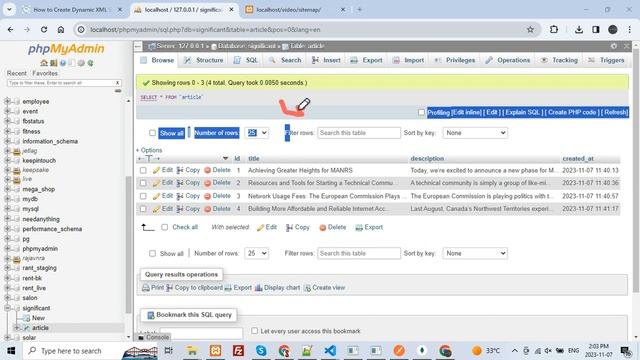The image size is (640, 360).
Task: Click Copy to clipboard icon
Action: (169, 288)
